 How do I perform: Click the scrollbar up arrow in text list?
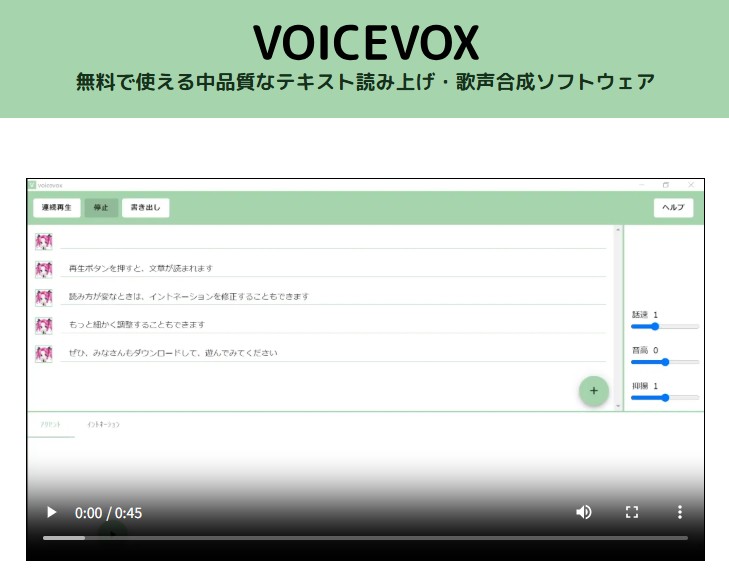tap(618, 229)
